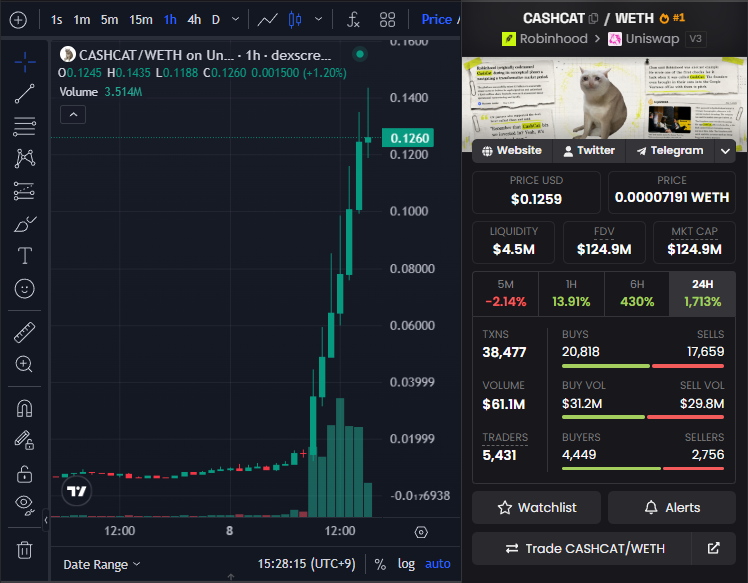Toggle auto scale mode

point(437,564)
